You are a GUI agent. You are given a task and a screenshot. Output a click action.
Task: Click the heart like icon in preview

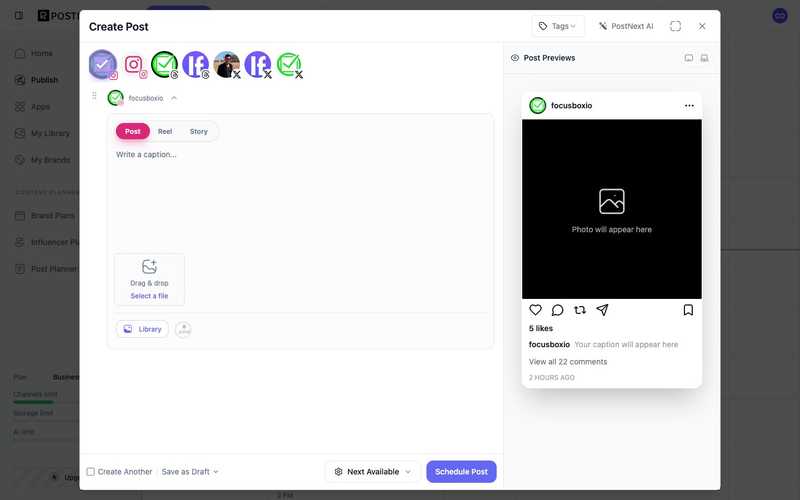click(x=535, y=310)
